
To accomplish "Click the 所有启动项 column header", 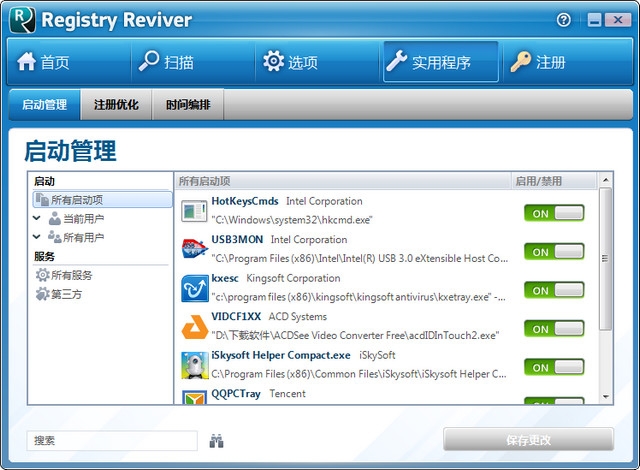I will coord(343,181).
